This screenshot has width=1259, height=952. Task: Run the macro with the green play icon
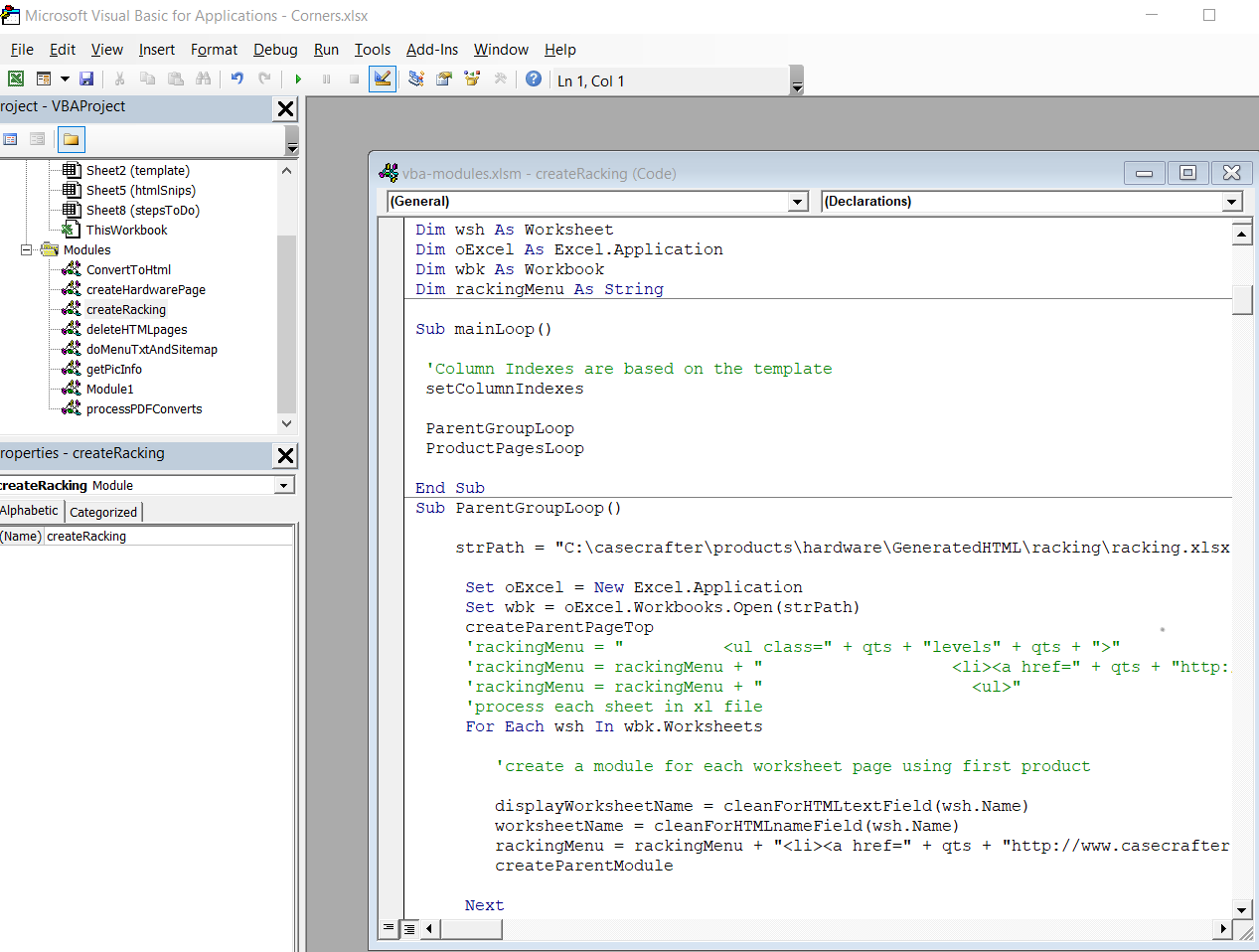coord(298,79)
